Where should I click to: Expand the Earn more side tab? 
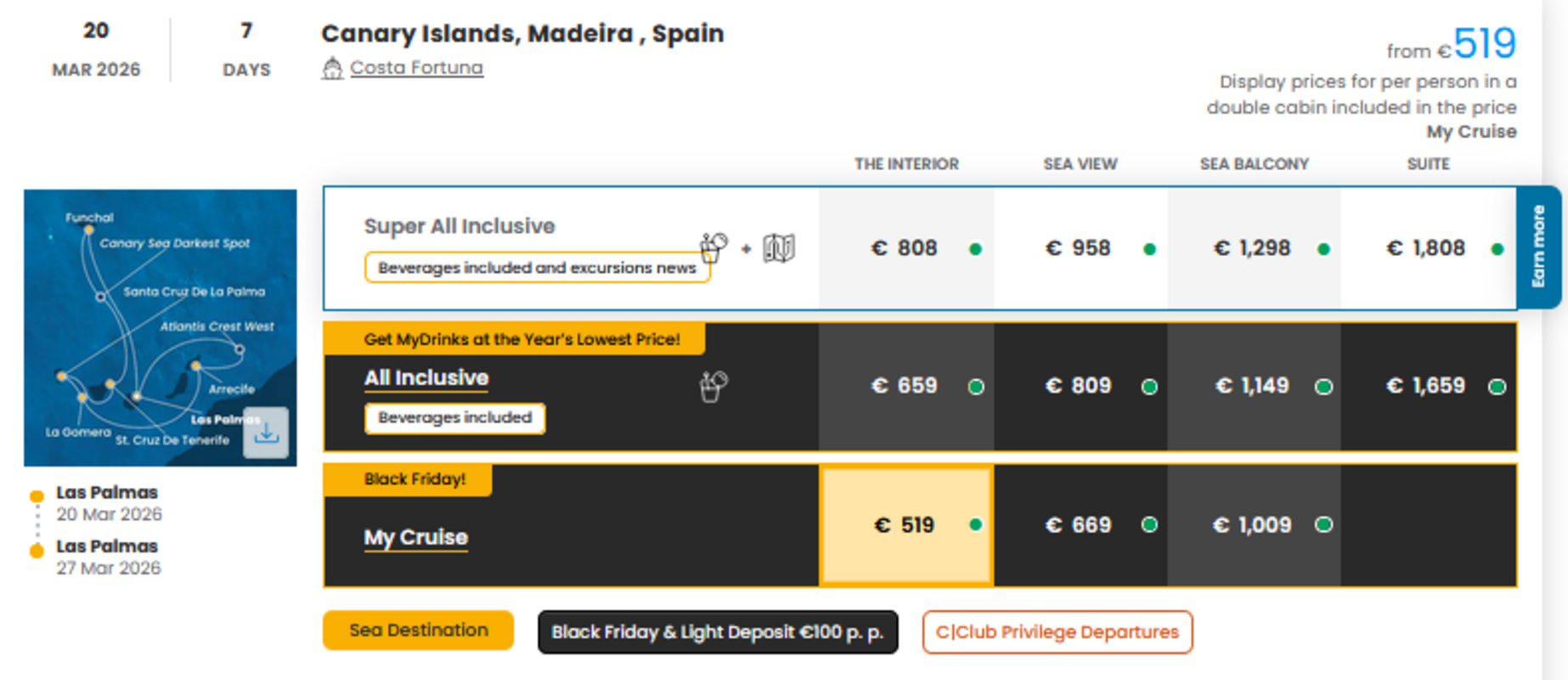1538,246
